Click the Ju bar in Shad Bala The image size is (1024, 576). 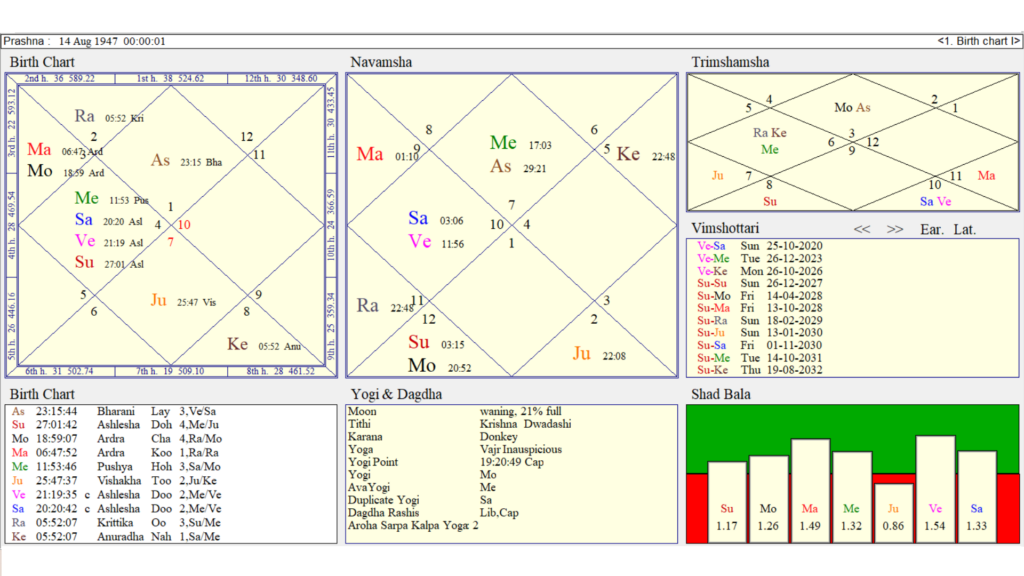[893, 513]
